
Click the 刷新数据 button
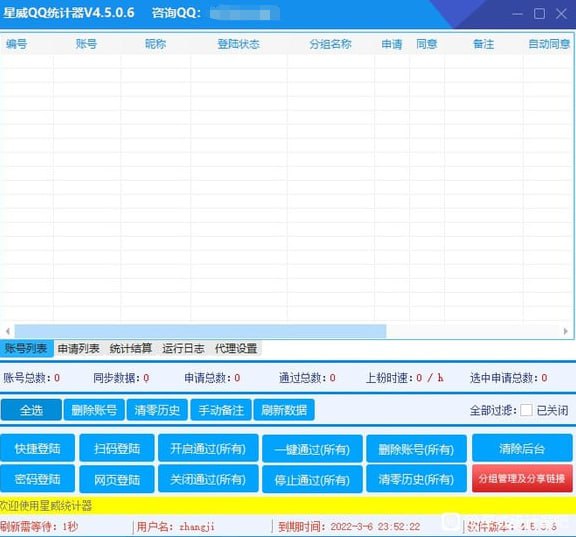(284, 410)
